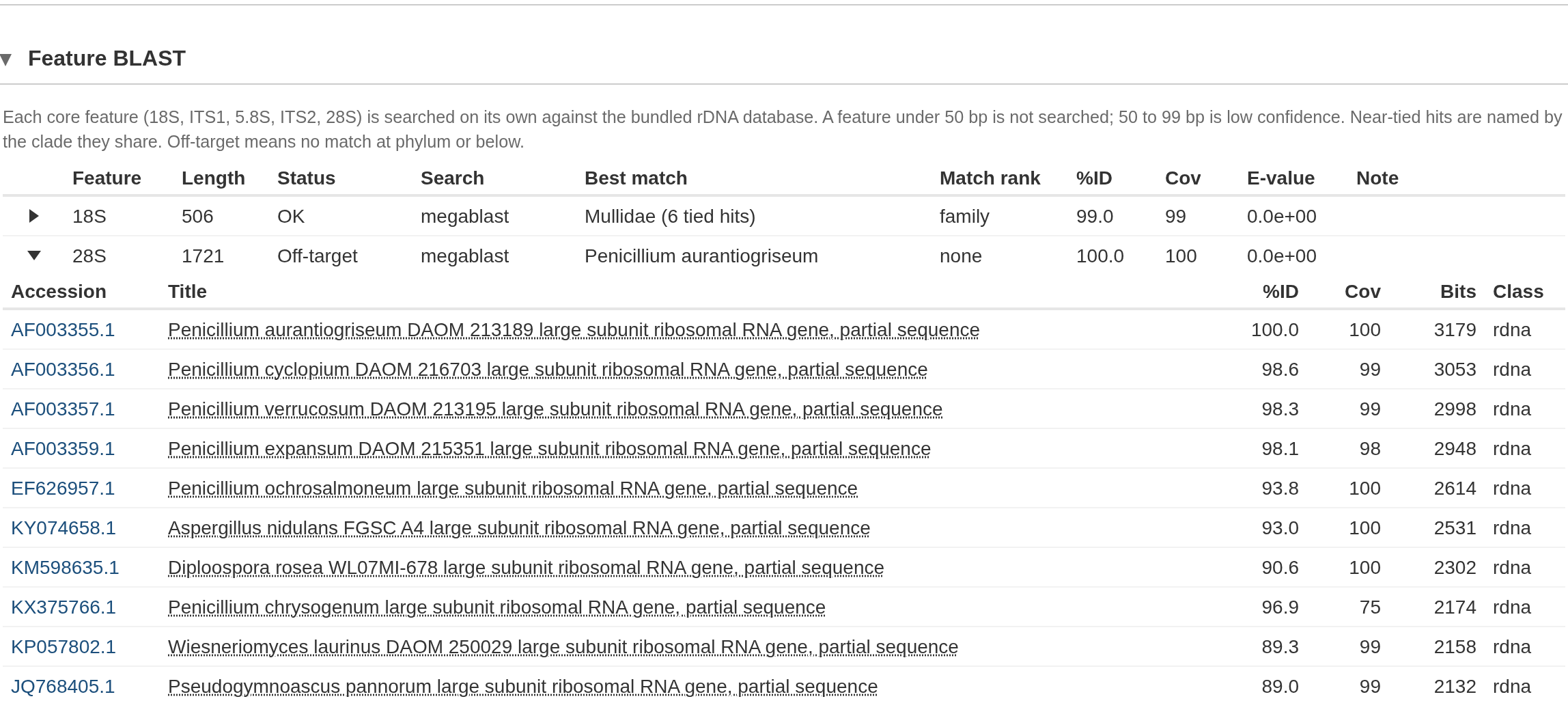Click the OK status of 18S

pos(291,217)
